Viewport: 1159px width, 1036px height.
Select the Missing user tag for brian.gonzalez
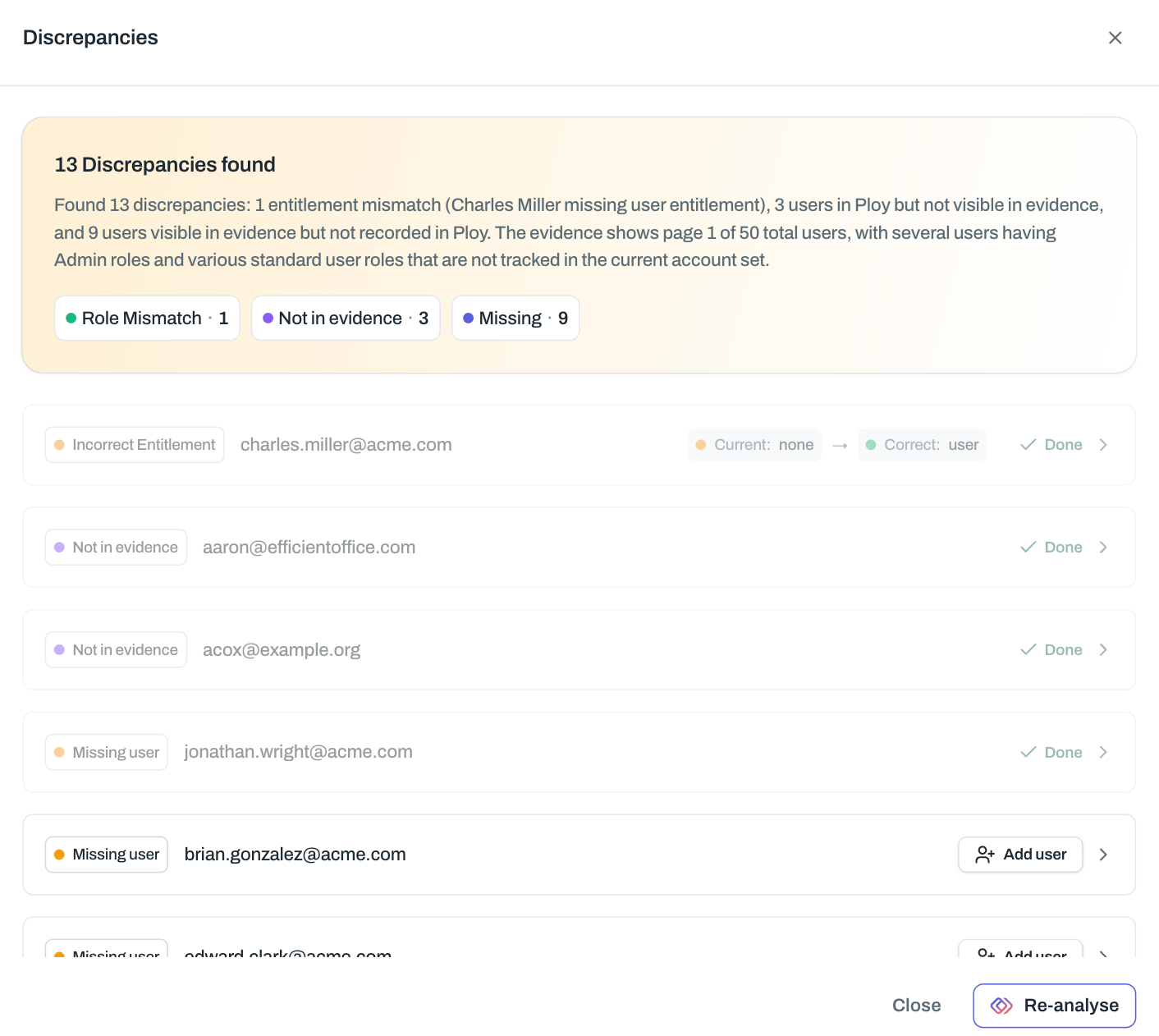[107, 855]
